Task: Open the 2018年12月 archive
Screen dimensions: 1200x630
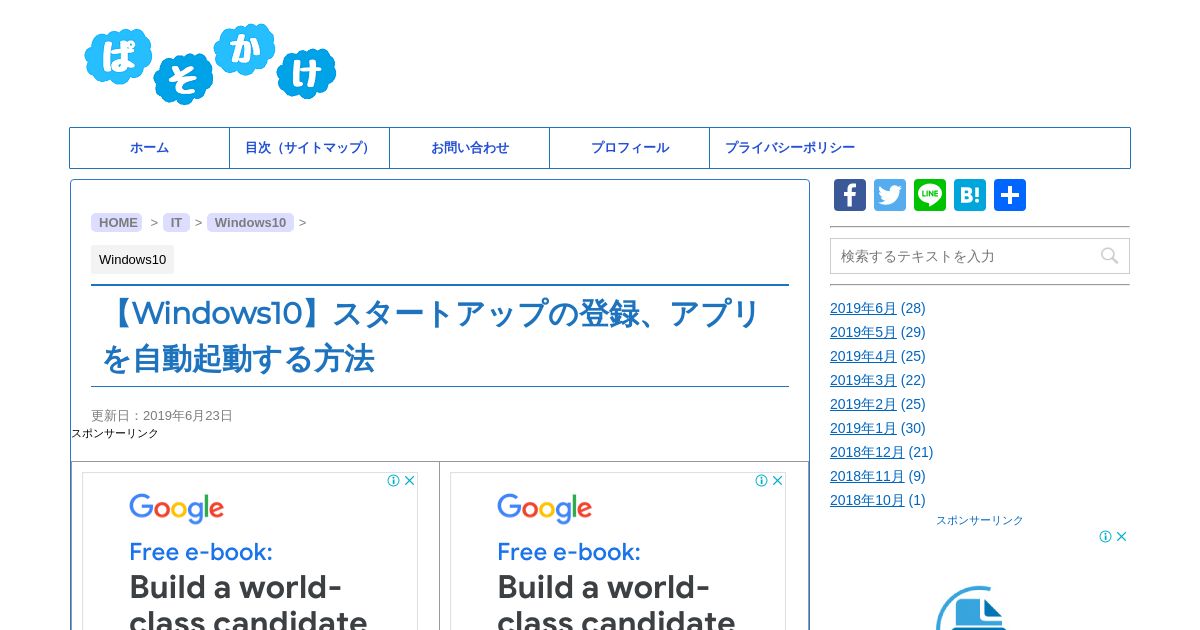Action: tap(867, 452)
